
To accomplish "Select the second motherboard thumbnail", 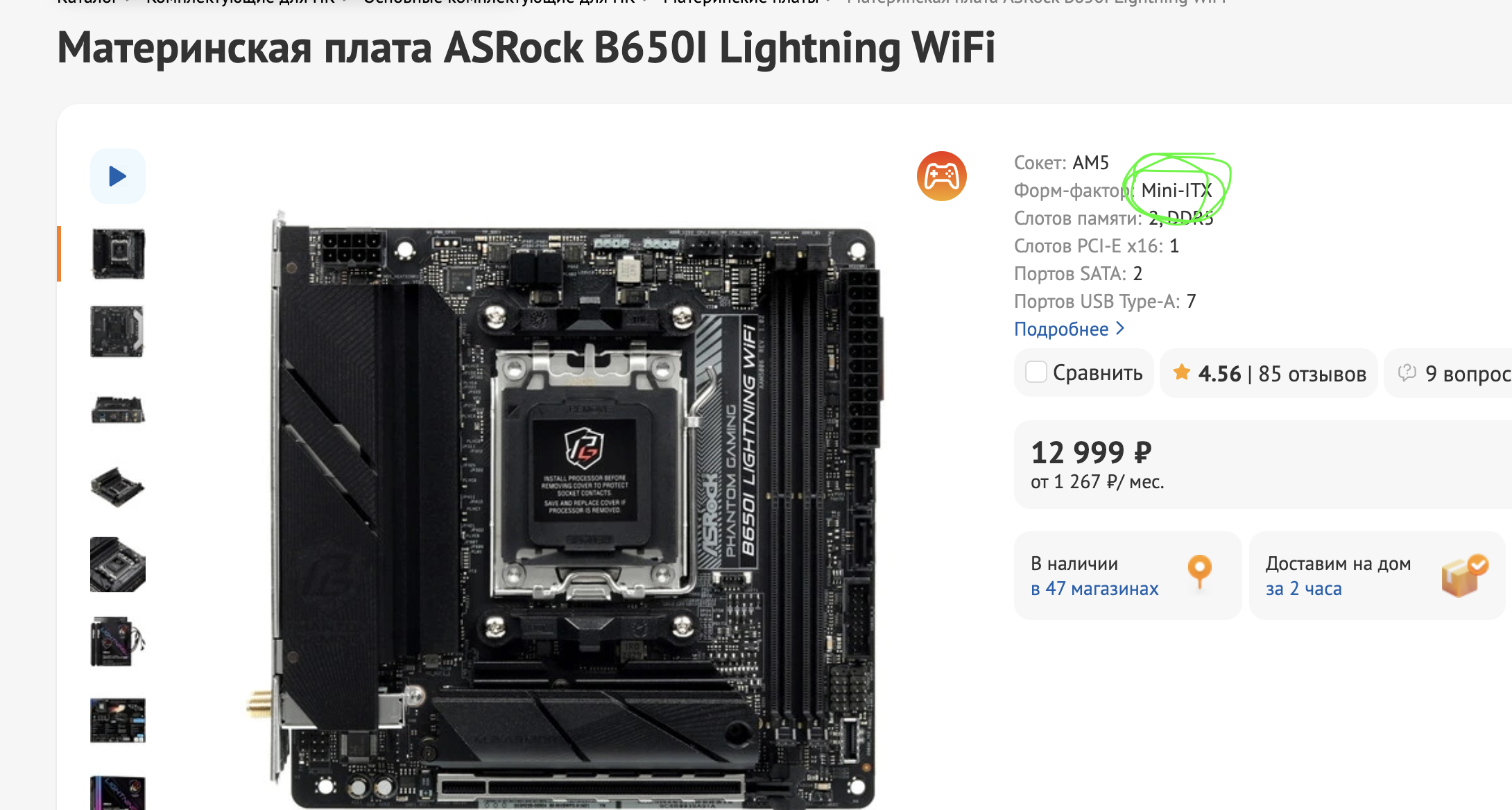I will (x=118, y=331).
